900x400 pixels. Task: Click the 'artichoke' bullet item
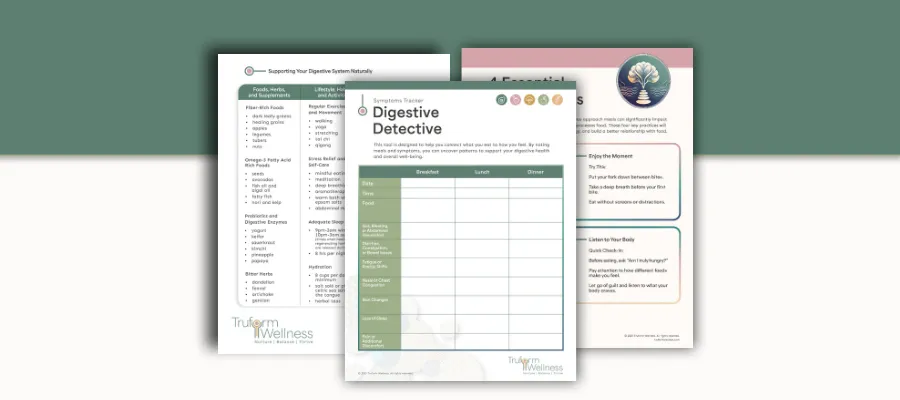pos(263,294)
